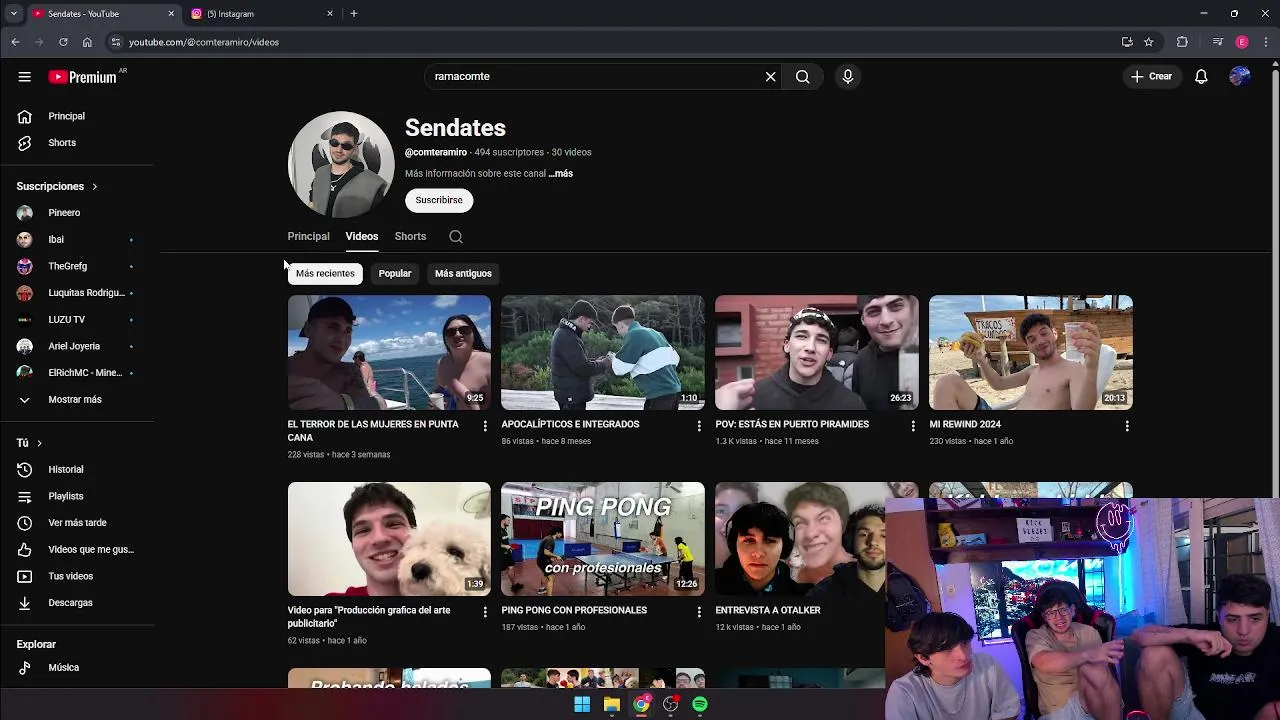Reload the page in the browser

pyautogui.click(x=63, y=42)
